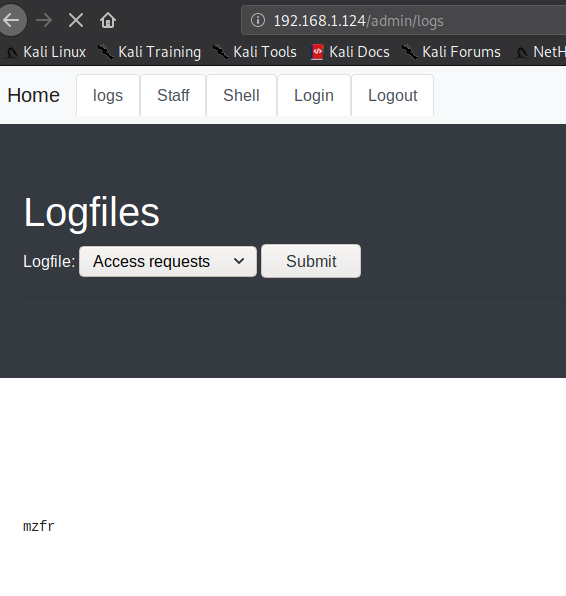
Task: Click the dropdown chevron beside Access requests
Action: [239, 261]
